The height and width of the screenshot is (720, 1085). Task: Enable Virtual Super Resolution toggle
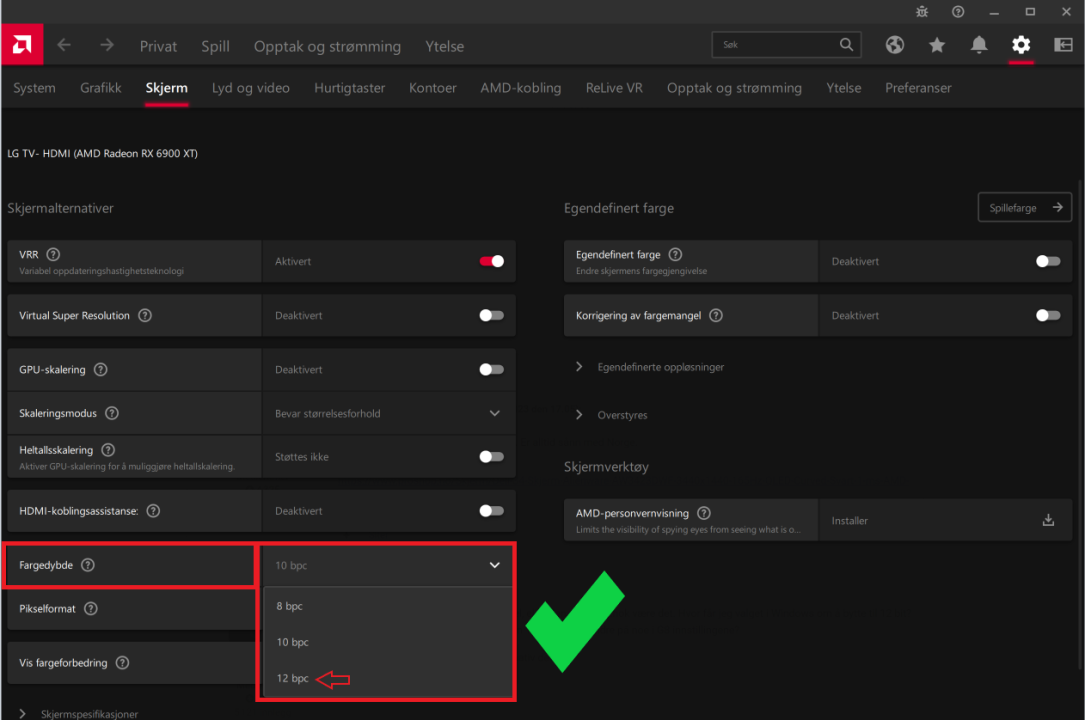tap(491, 315)
